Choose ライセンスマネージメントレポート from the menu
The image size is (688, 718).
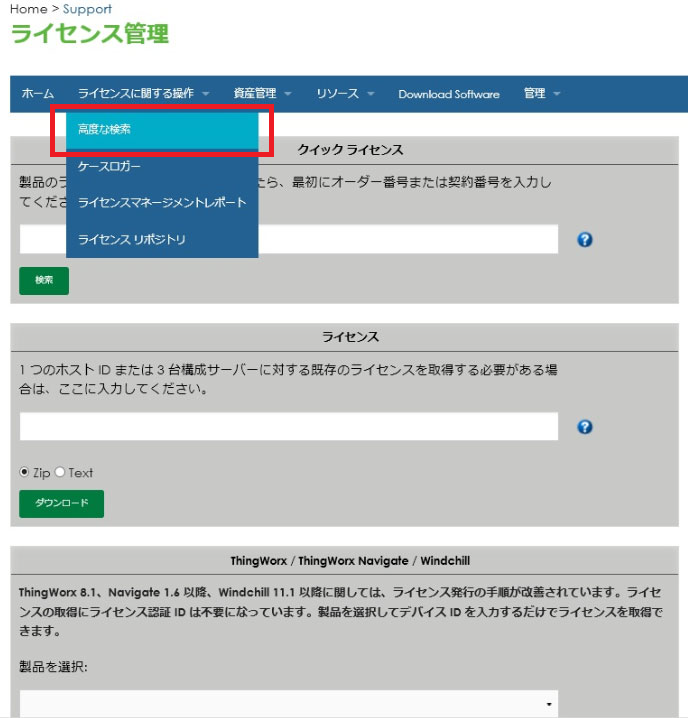click(162, 202)
